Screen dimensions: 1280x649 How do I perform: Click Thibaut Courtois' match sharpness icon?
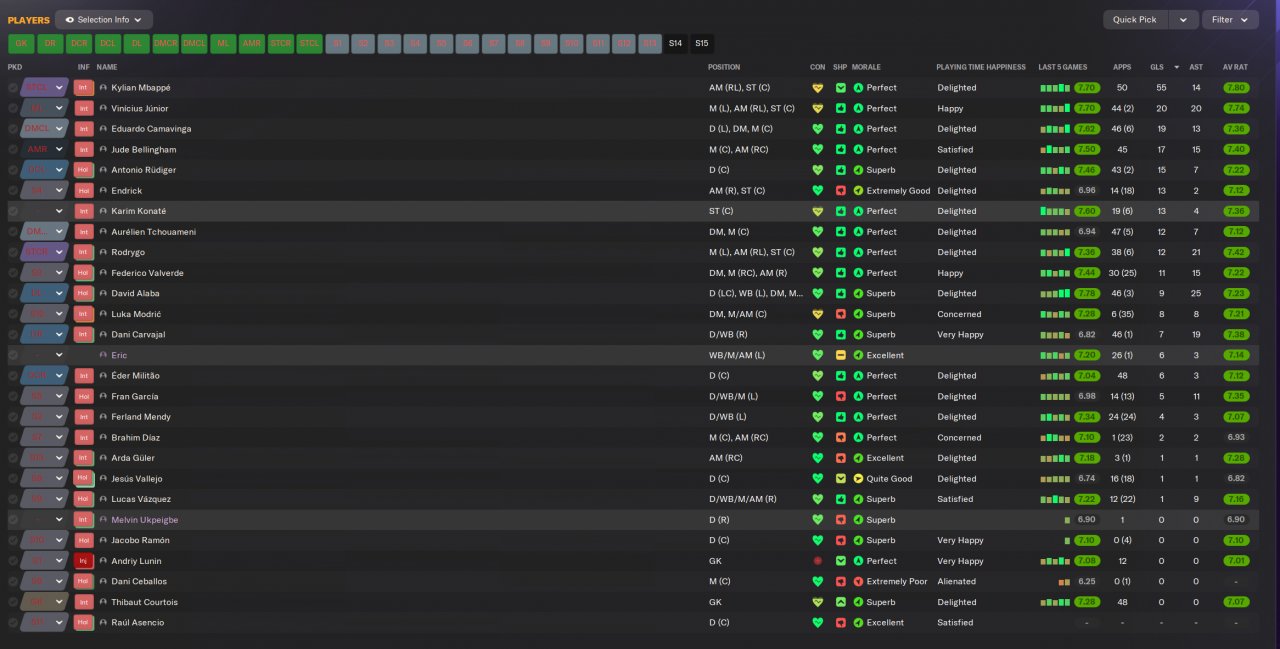click(841, 602)
